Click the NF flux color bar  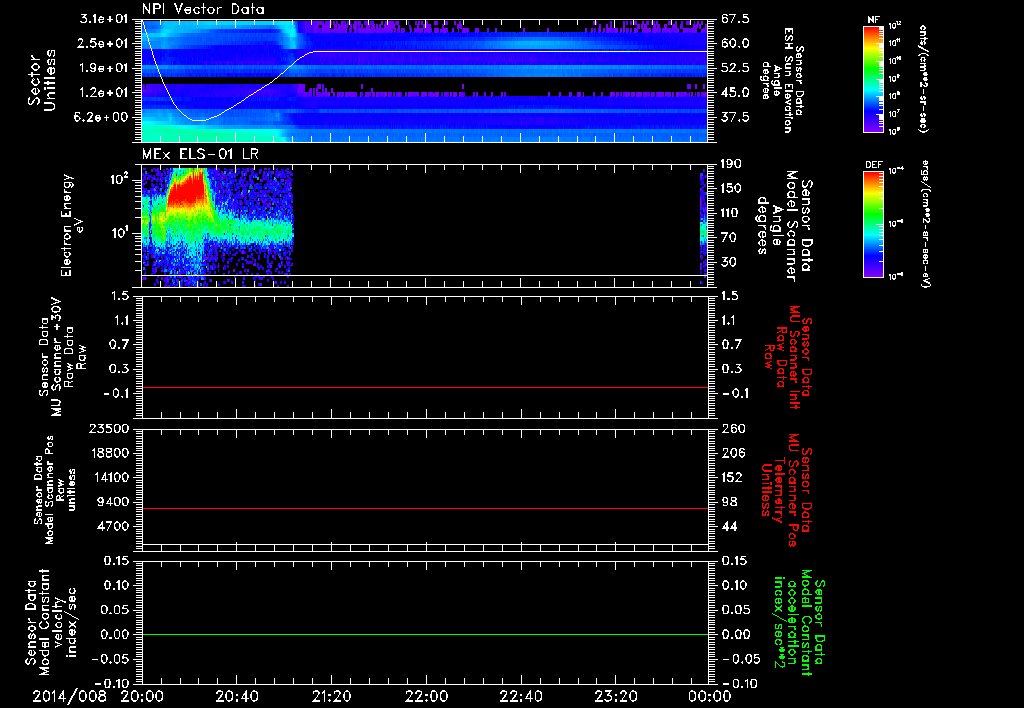[873, 80]
